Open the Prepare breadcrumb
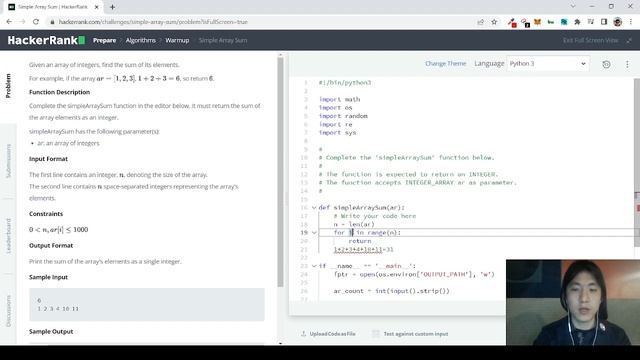The width and height of the screenshot is (640, 360). click(104, 40)
